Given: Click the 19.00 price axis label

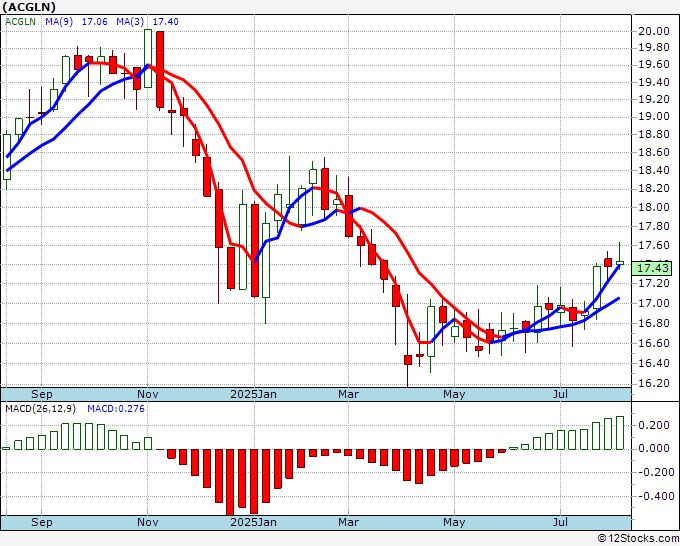Looking at the screenshot, I should pos(654,117).
